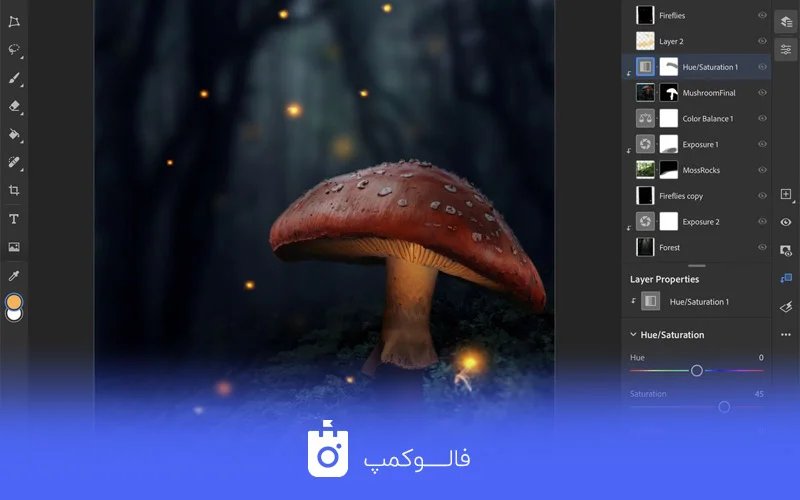Screen dimensions: 800x500
Task: Select the MushroomFinal mask thumbnail
Action: 668,92
